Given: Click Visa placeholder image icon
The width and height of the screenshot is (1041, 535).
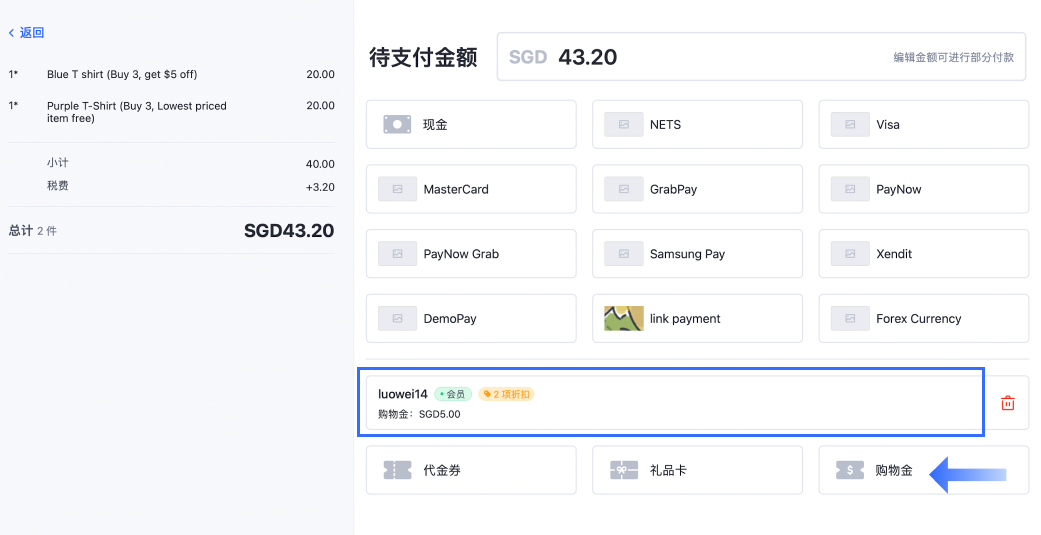Looking at the screenshot, I should coord(850,124).
